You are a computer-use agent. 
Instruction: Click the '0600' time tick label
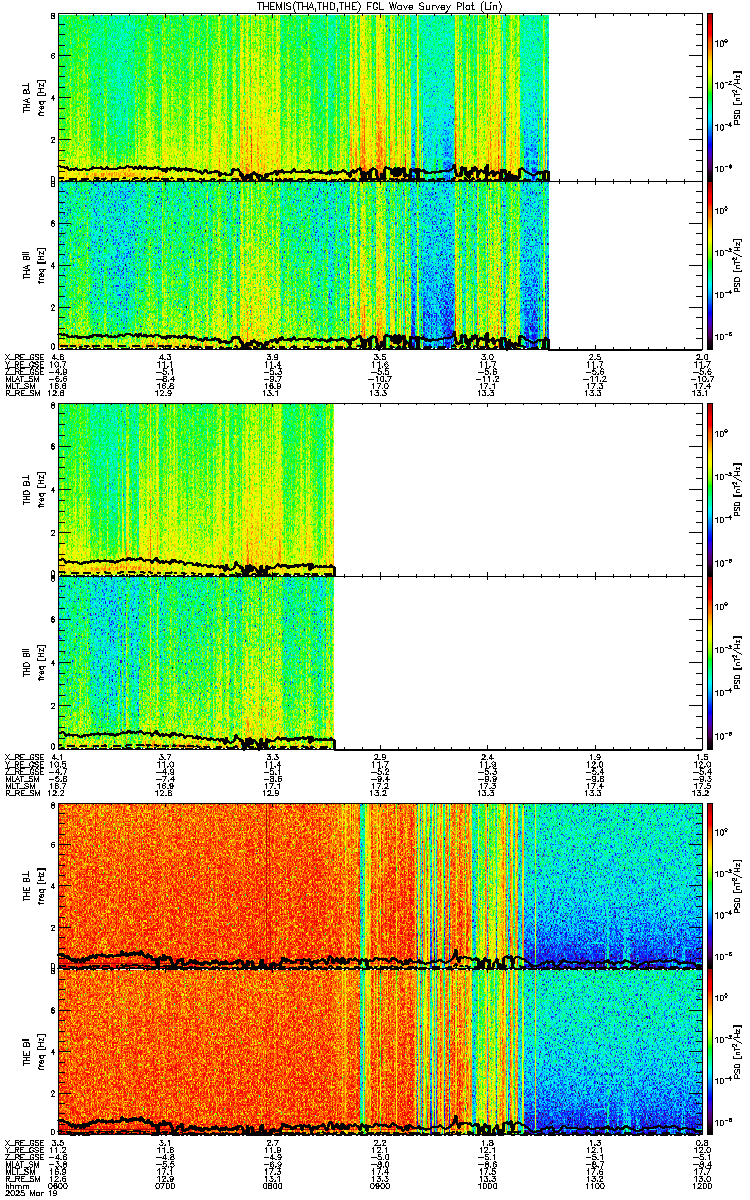coord(58,1186)
